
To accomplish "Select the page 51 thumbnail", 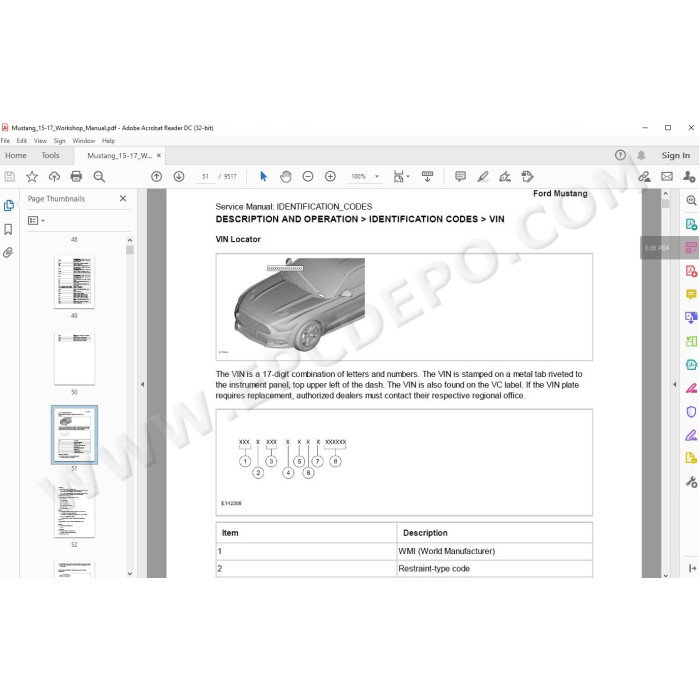I will coord(74,435).
